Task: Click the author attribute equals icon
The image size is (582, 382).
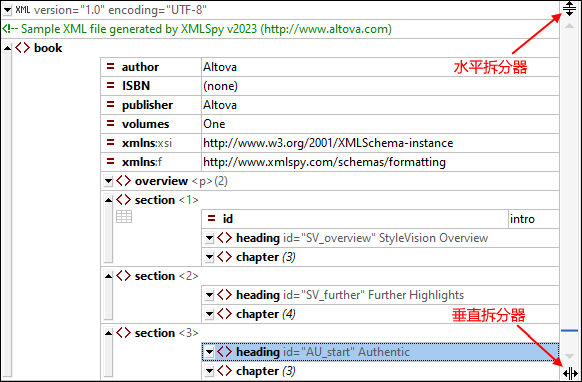Action: point(110,66)
